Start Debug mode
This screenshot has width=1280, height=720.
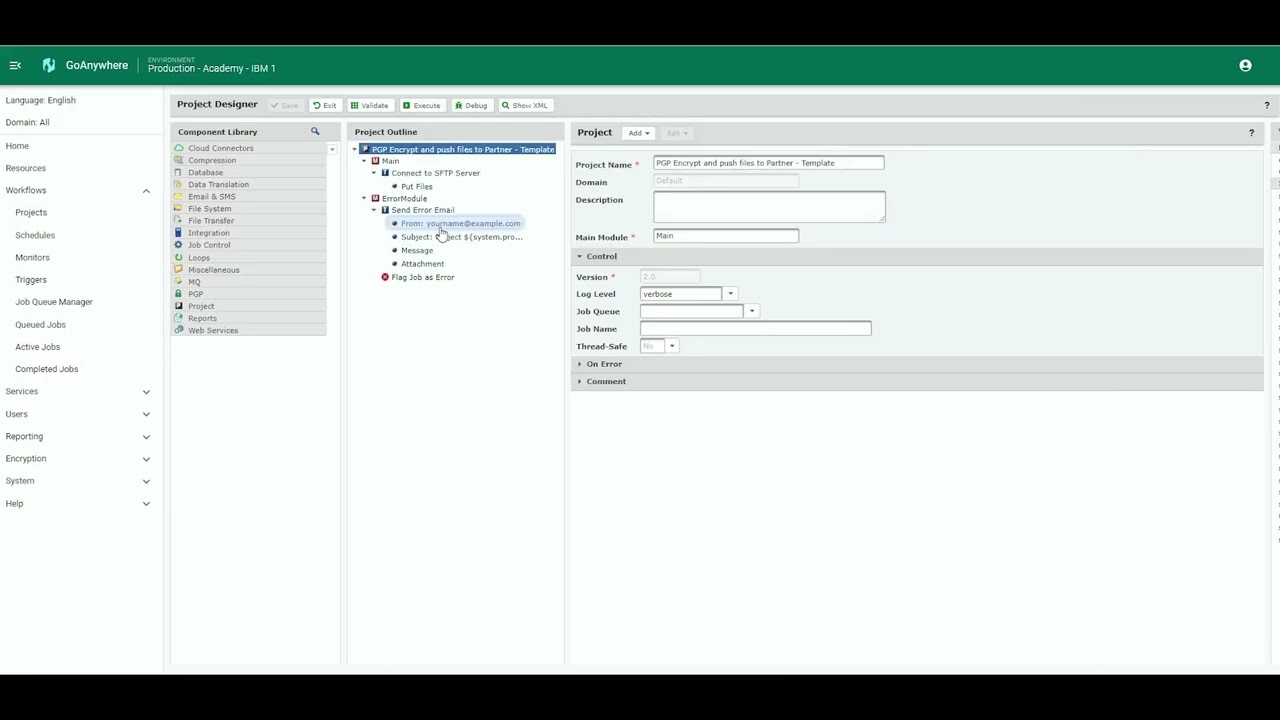click(x=470, y=105)
